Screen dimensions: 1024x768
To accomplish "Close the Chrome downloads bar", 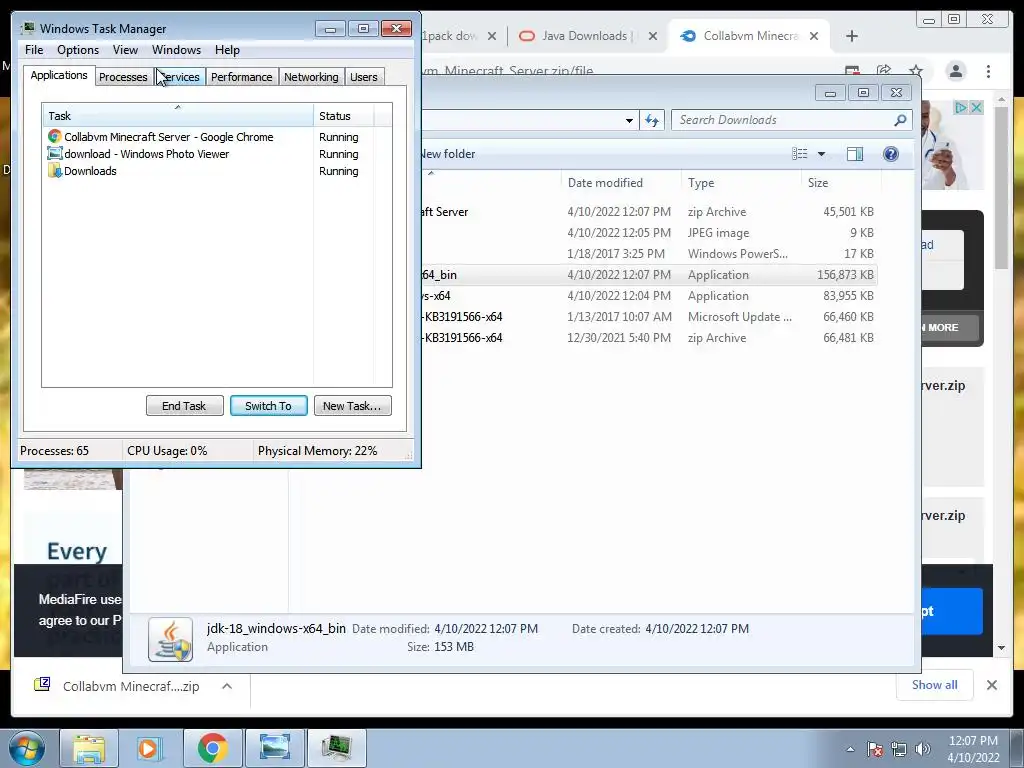I will tap(991, 685).
